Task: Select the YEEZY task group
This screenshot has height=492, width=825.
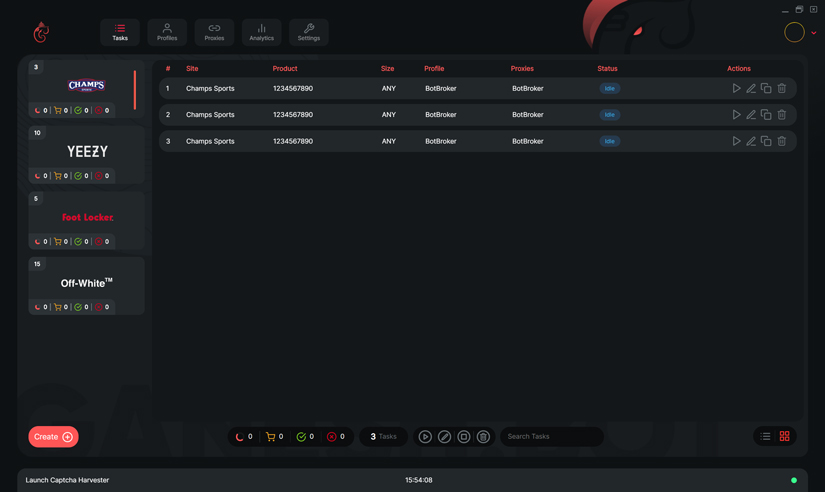Action: point(87,152)
